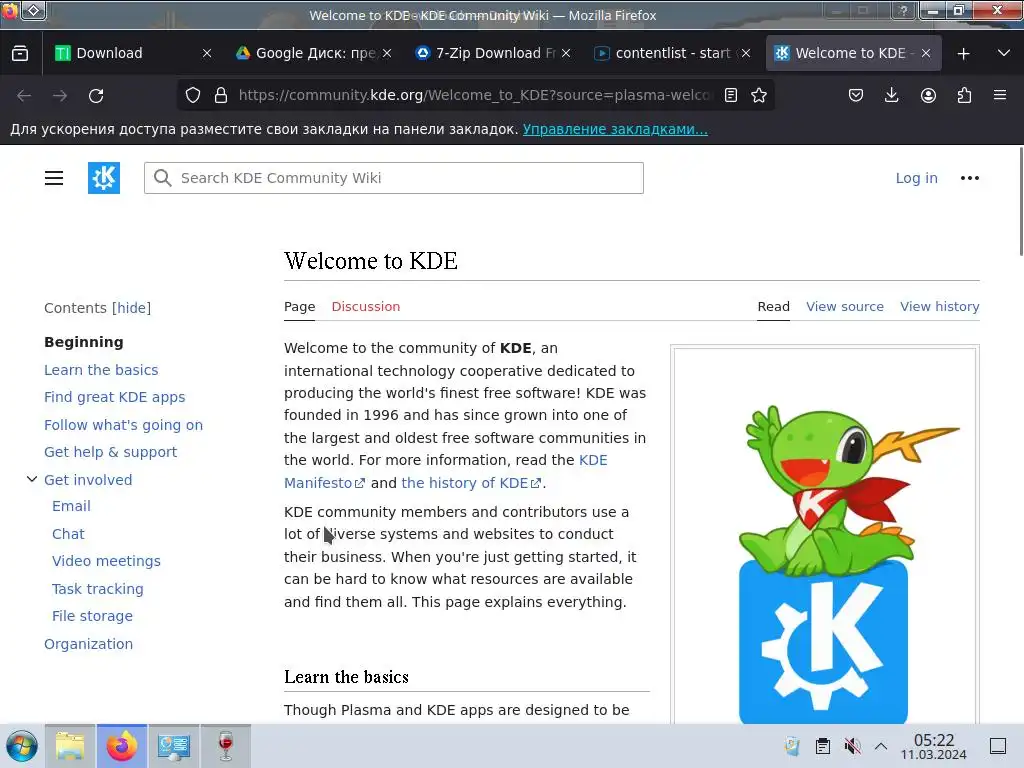Open the tracking protection shield icon
This screenshot has width=1024, height=768.
point(193,95)
